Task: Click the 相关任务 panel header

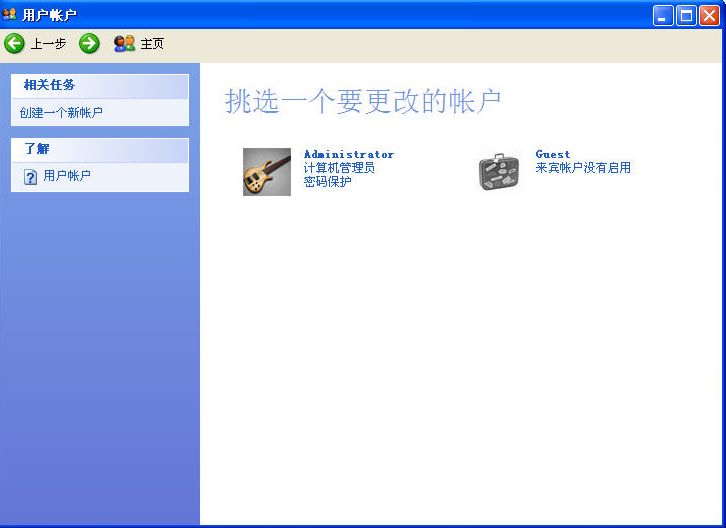Action: (x=100, y=86)
